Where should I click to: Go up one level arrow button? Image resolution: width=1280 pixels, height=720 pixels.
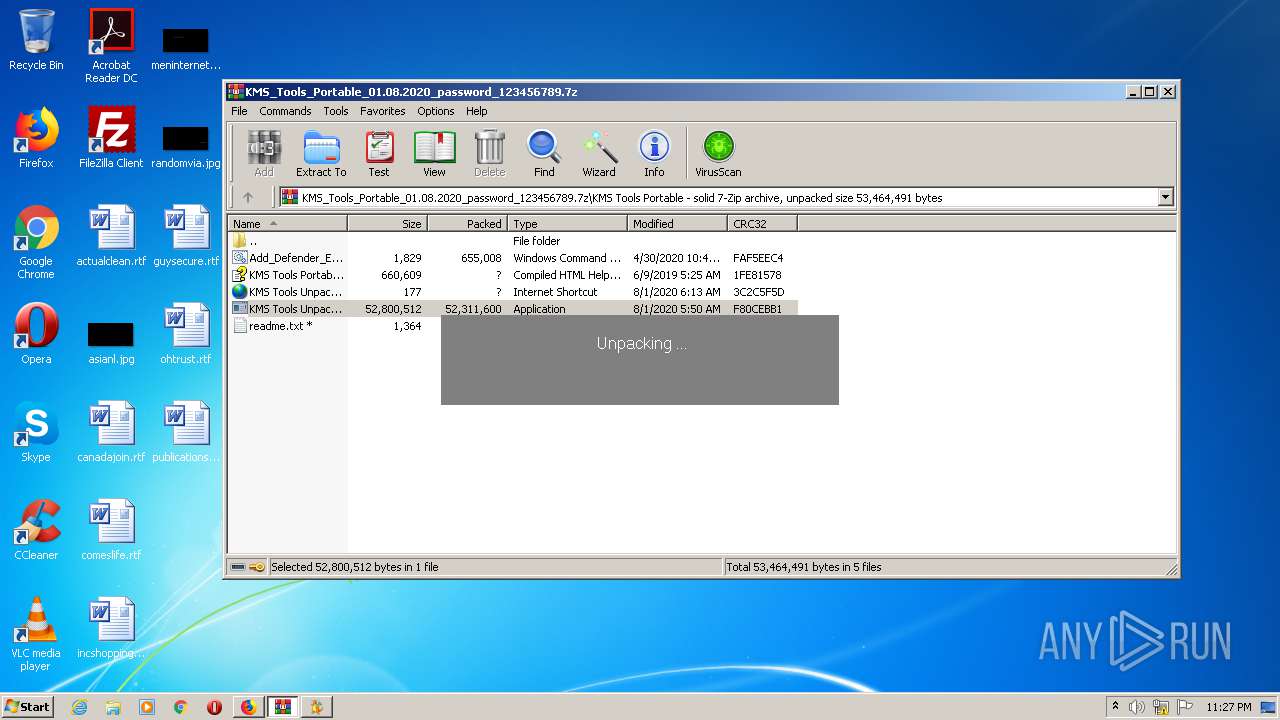248,197
